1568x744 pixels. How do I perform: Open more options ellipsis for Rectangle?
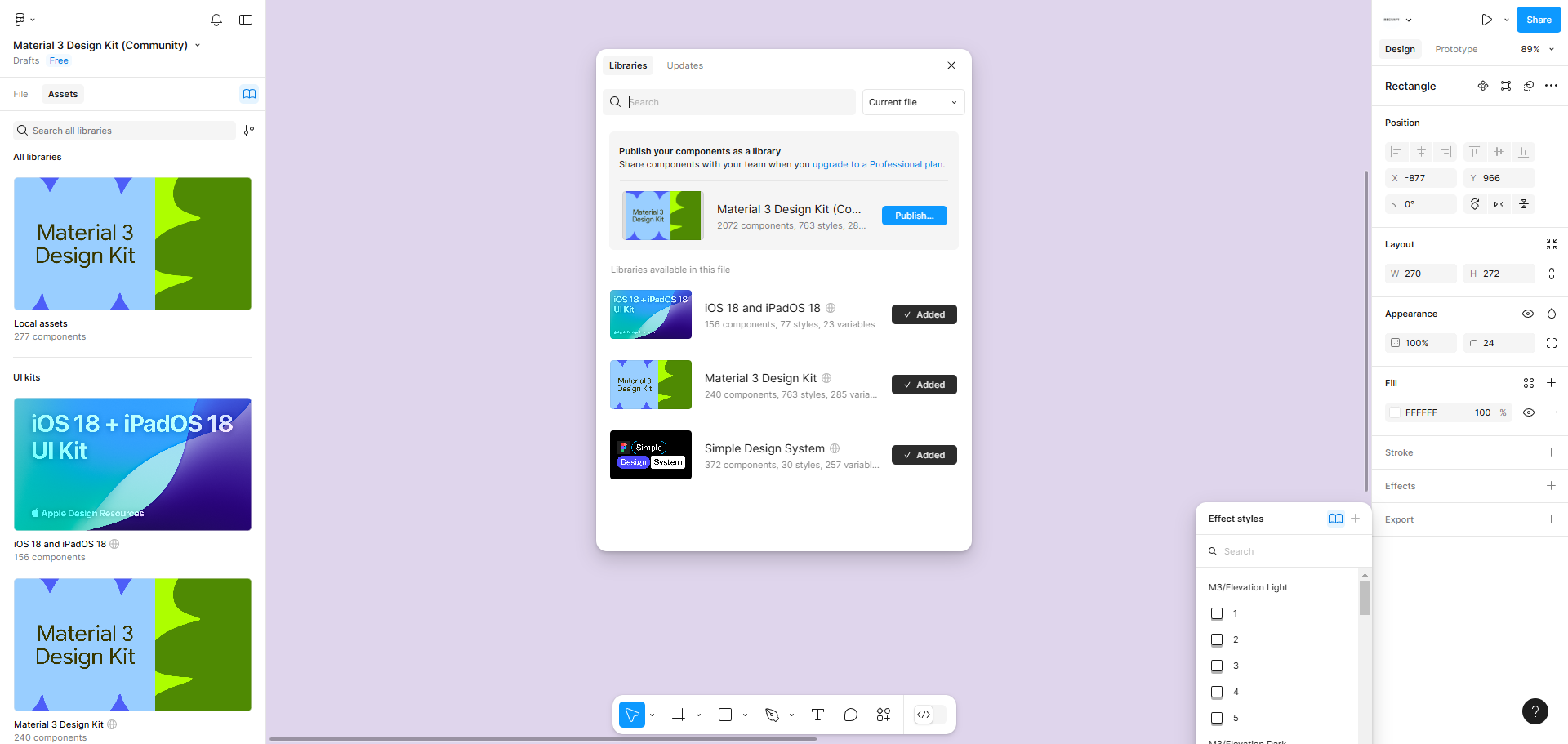[x=1552, y=86]
